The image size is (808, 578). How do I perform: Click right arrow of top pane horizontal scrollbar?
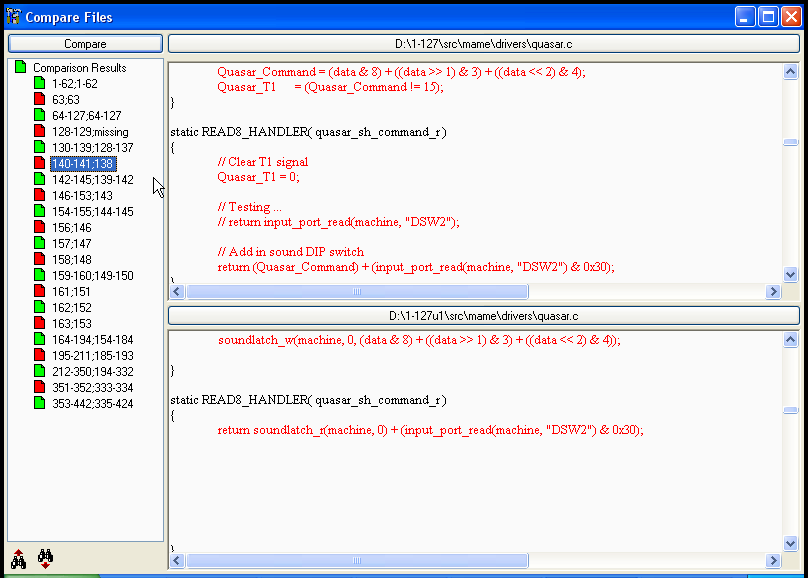(772, 292)
